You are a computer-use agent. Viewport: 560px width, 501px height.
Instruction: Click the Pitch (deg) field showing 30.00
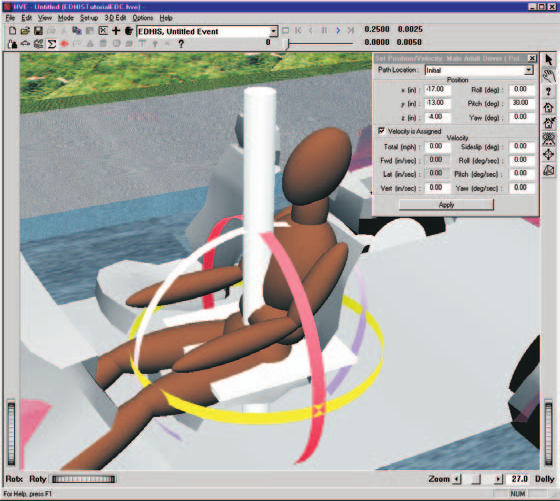(522, 103)
